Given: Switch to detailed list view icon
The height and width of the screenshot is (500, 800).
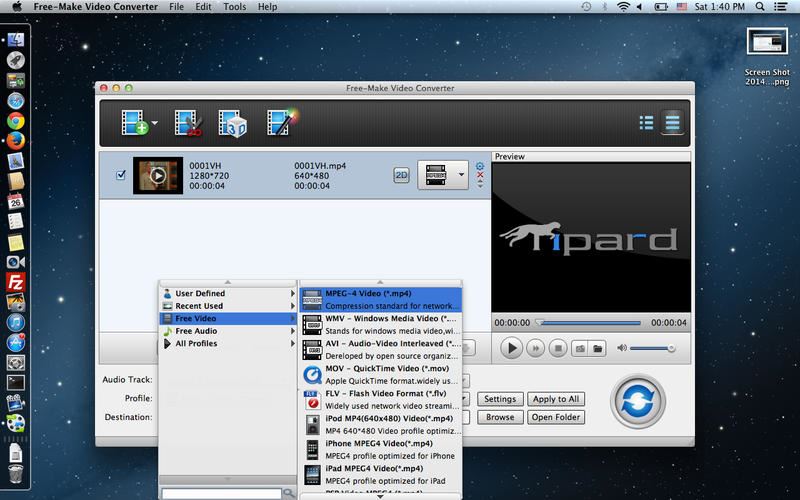Looking at the screenshot, I should click(x=646, y=123).
